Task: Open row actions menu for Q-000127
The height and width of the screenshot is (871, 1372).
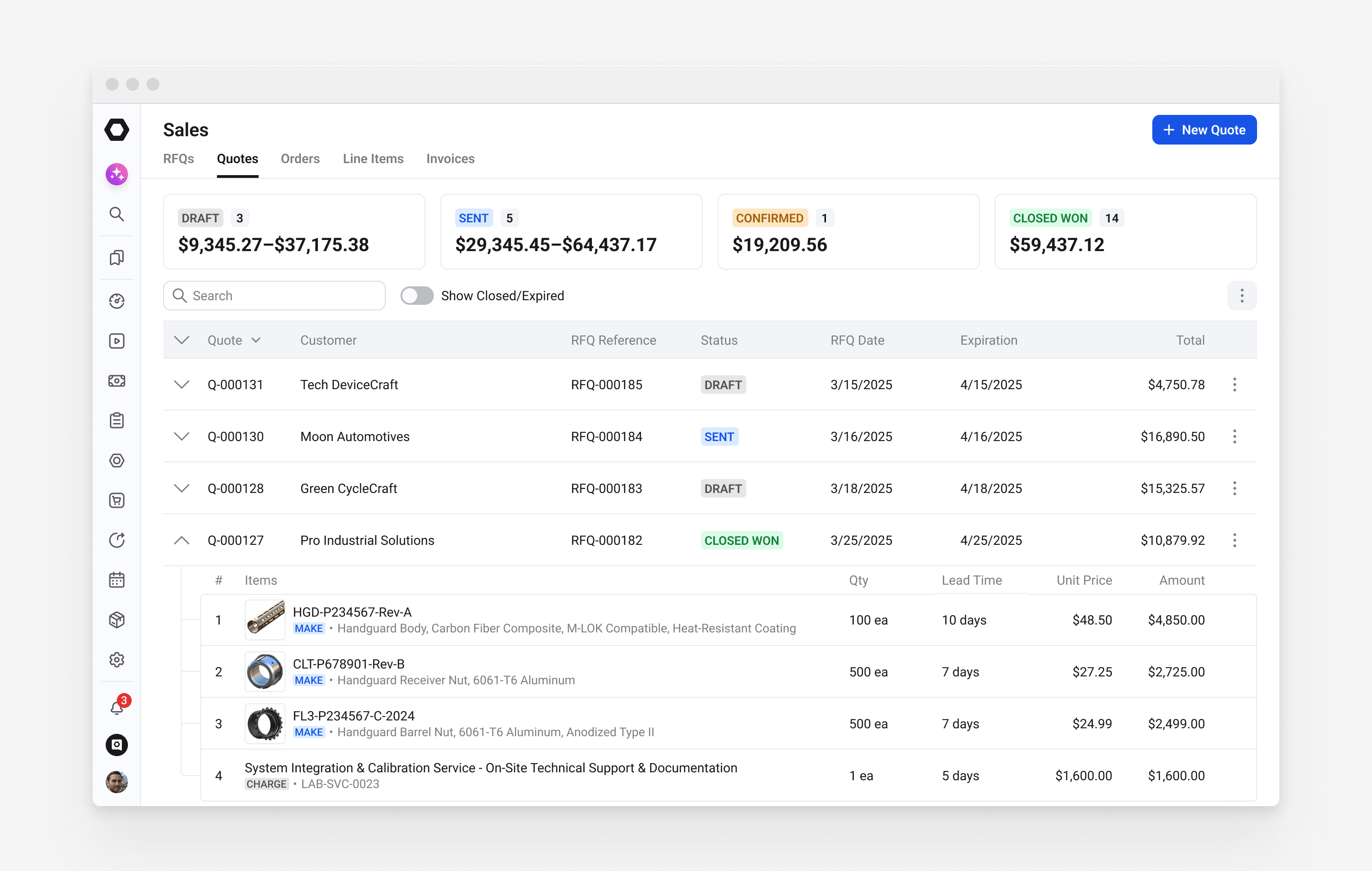Action: [1234, 540]
